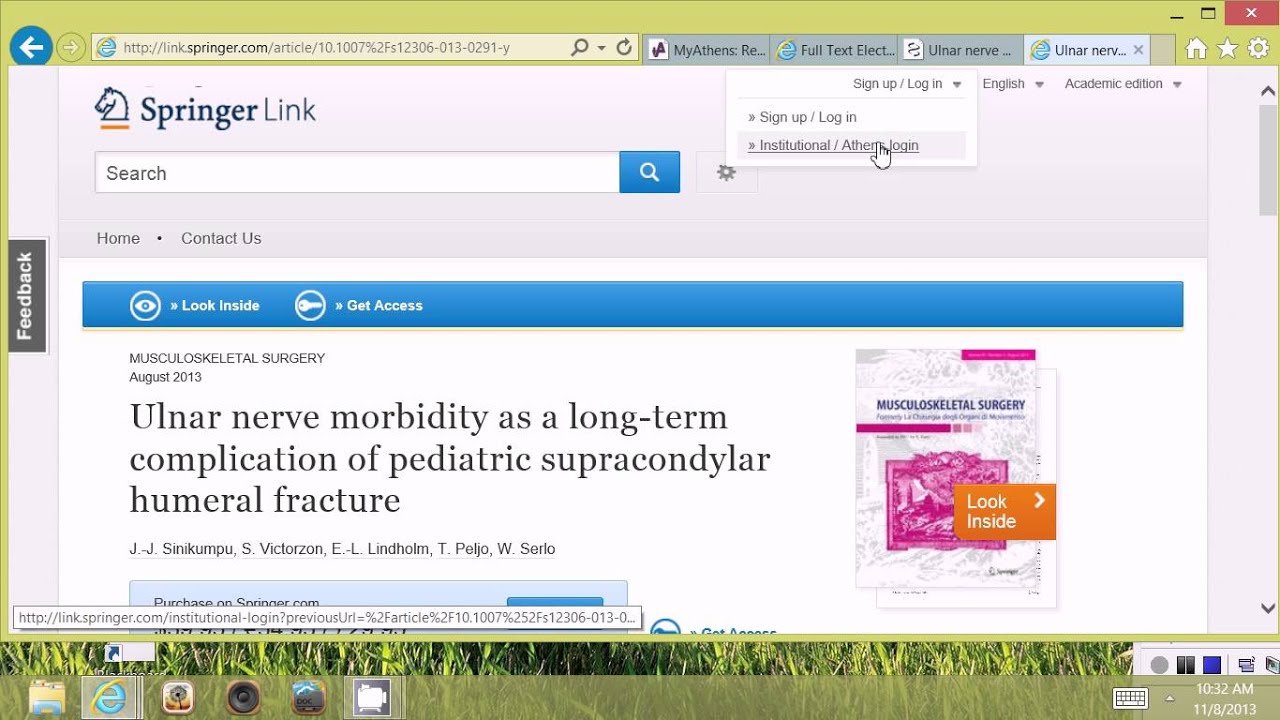Viewport: 1280px width, 720px height.
Task: Open the DOC app taskbar icon
Action: [309, 697]
